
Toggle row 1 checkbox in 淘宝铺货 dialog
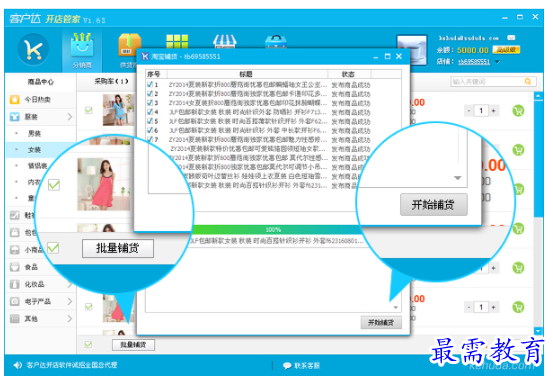point(150,85)
